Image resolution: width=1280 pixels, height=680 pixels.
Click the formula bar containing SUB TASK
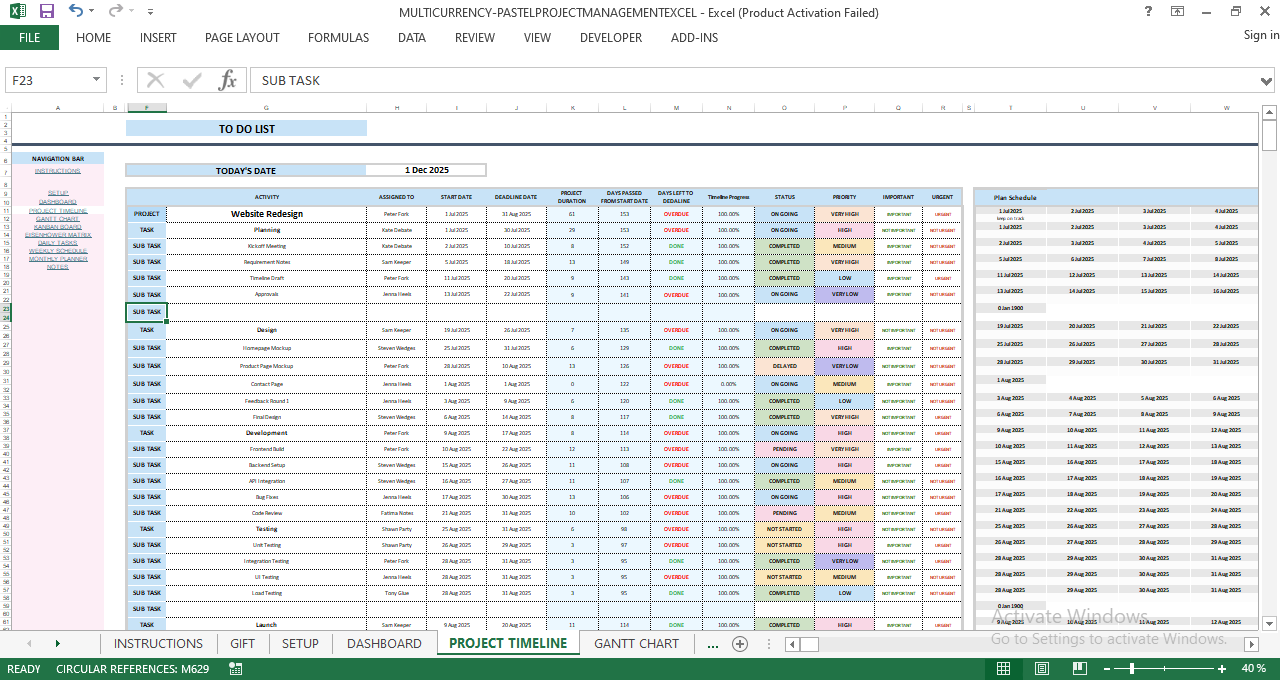755,80
